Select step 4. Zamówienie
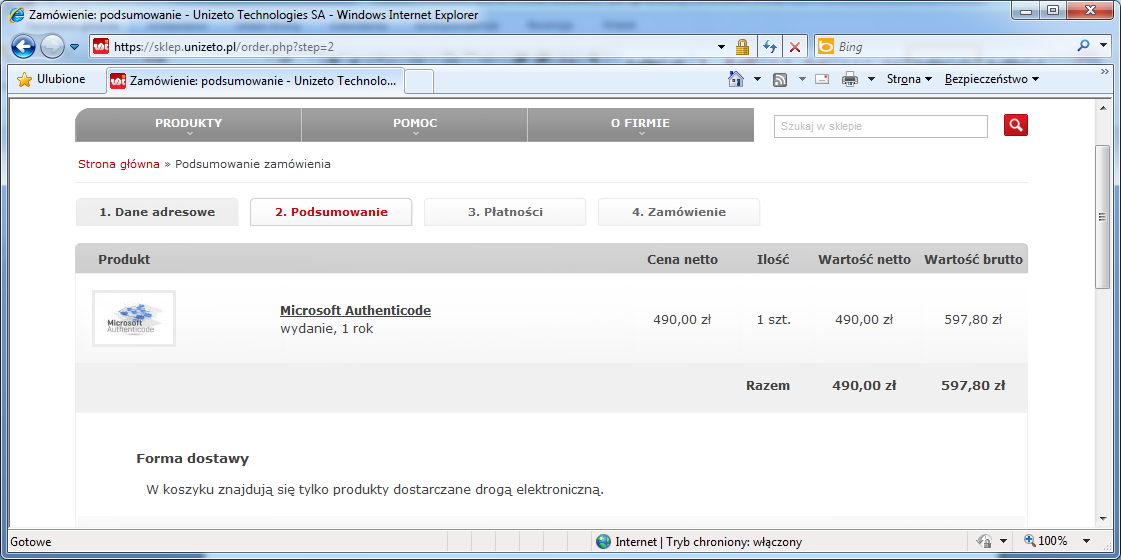Screen dimensions: 1121x560 coord(678,212)
